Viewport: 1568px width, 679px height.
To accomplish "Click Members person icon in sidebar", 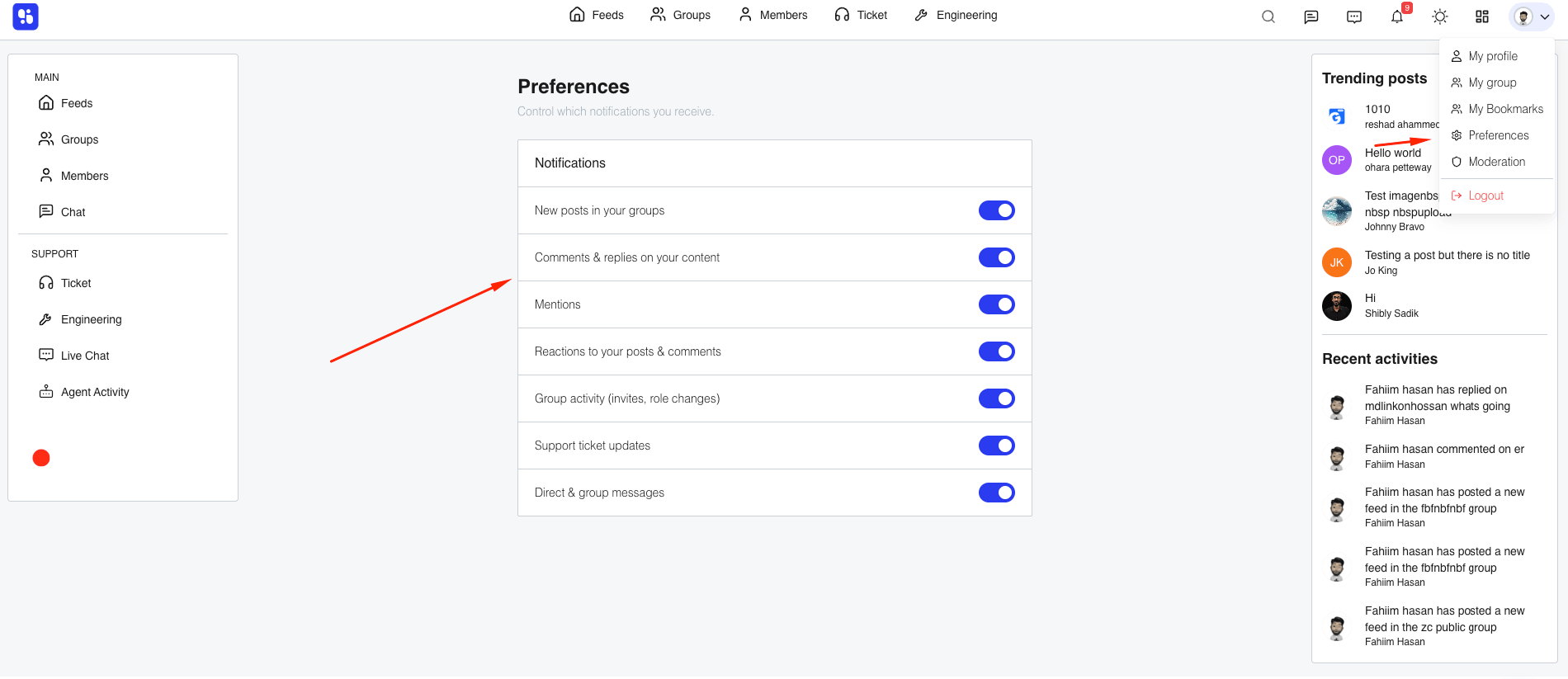I will 46,175.
